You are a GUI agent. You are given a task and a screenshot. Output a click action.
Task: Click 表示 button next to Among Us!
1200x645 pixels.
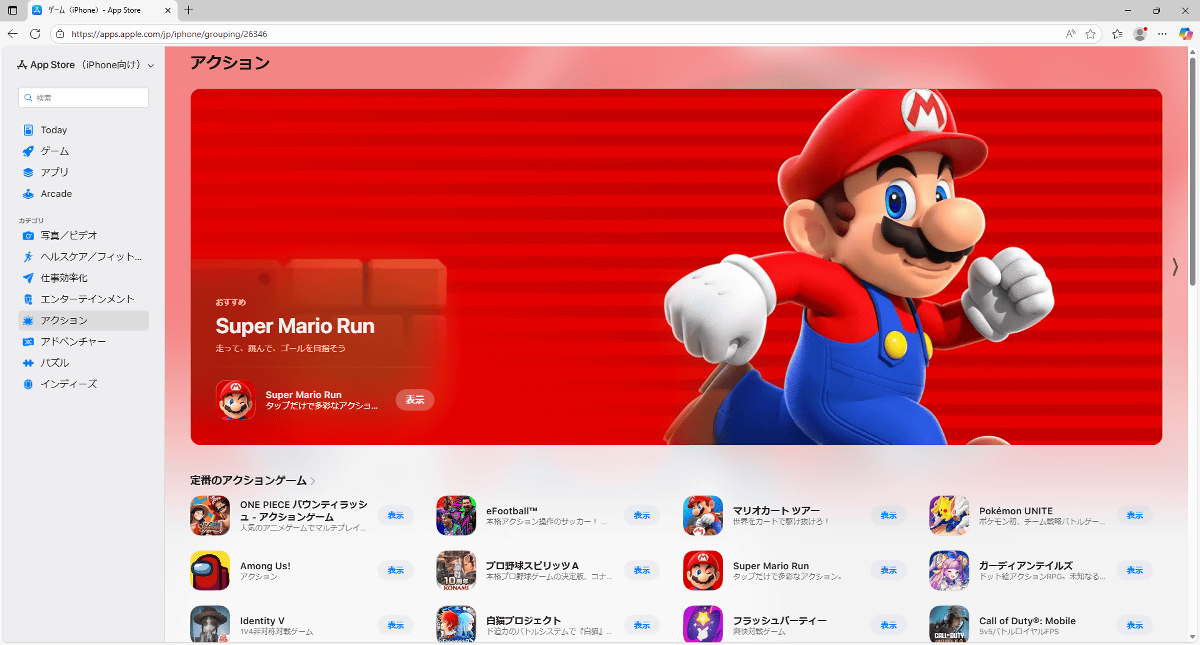395,570
